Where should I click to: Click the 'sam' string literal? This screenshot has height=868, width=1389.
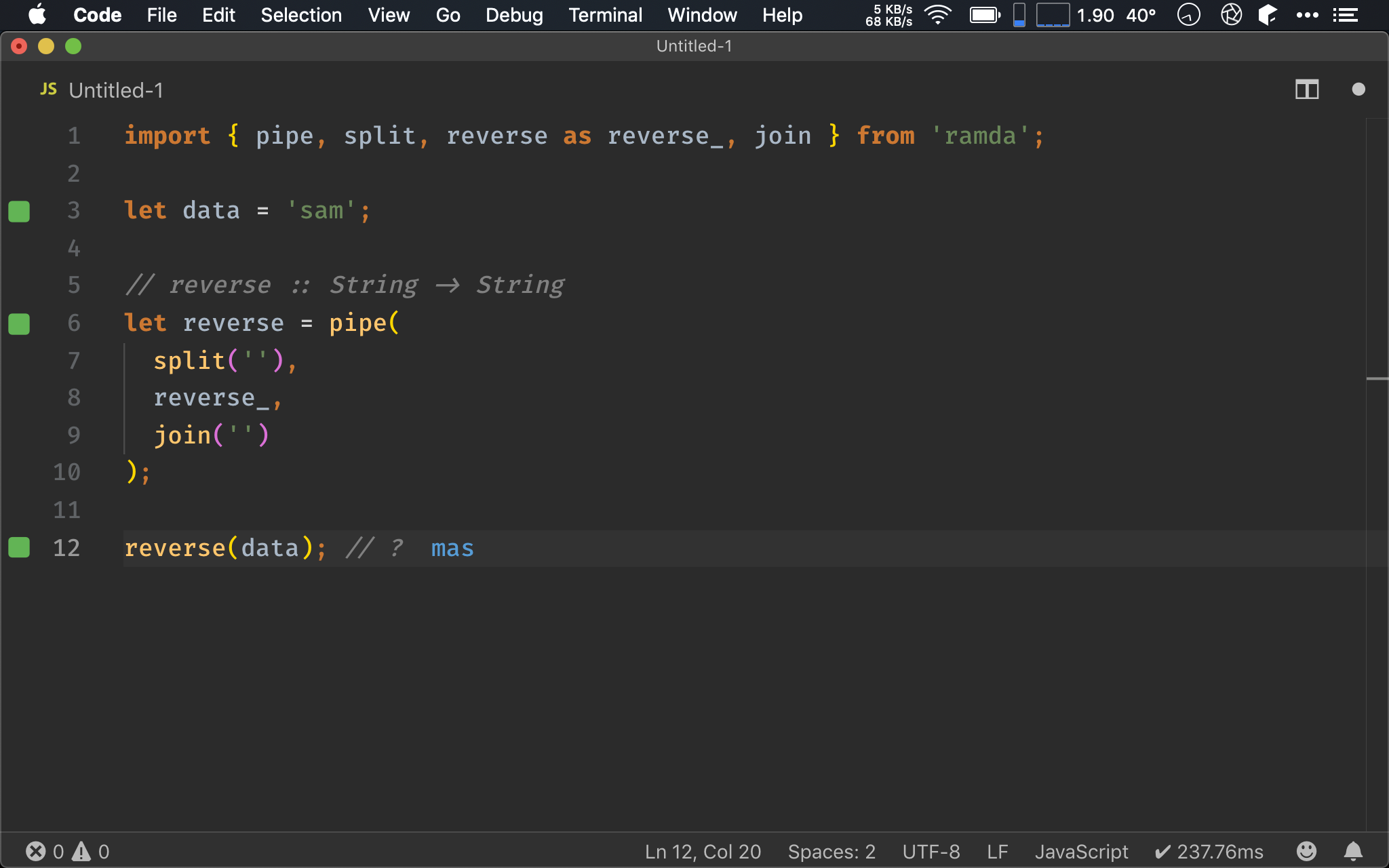click(321, 210)
